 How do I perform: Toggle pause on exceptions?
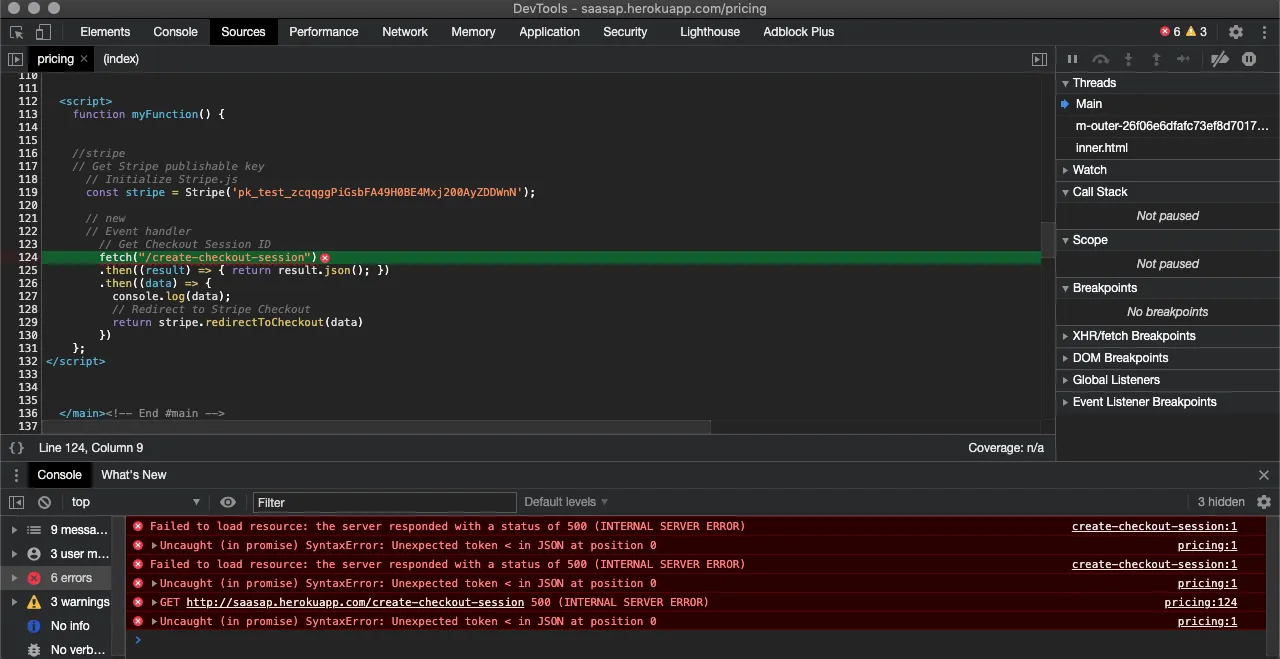click(x=1249, y=59)
